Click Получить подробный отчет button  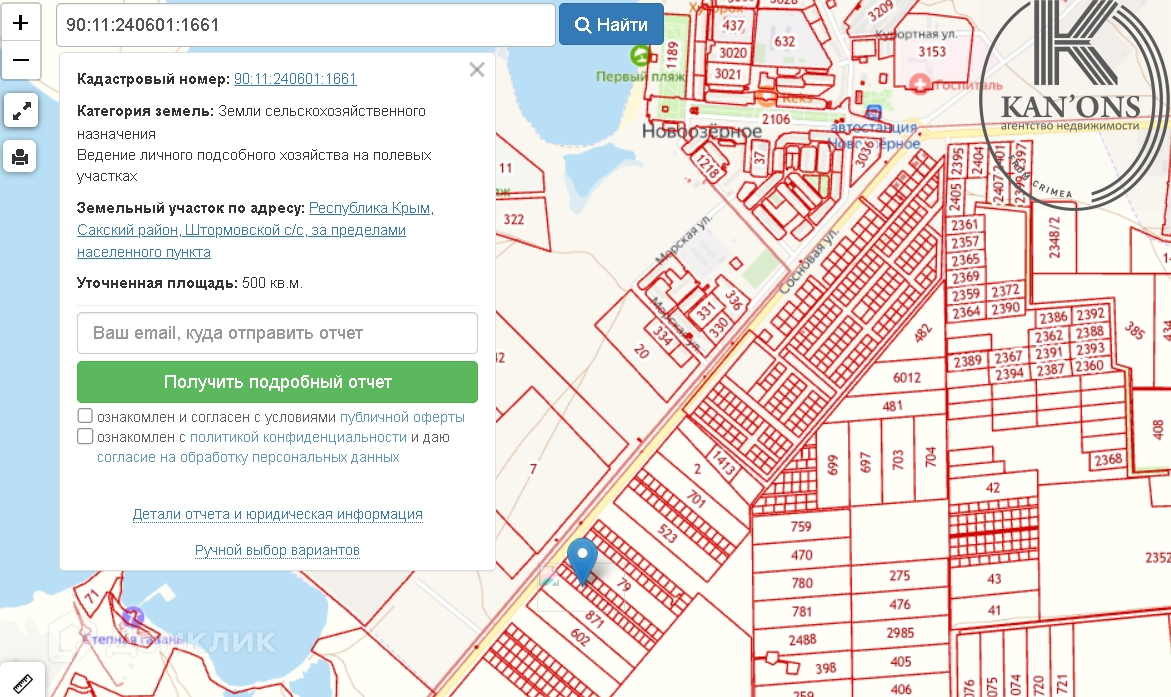(277, 382)
